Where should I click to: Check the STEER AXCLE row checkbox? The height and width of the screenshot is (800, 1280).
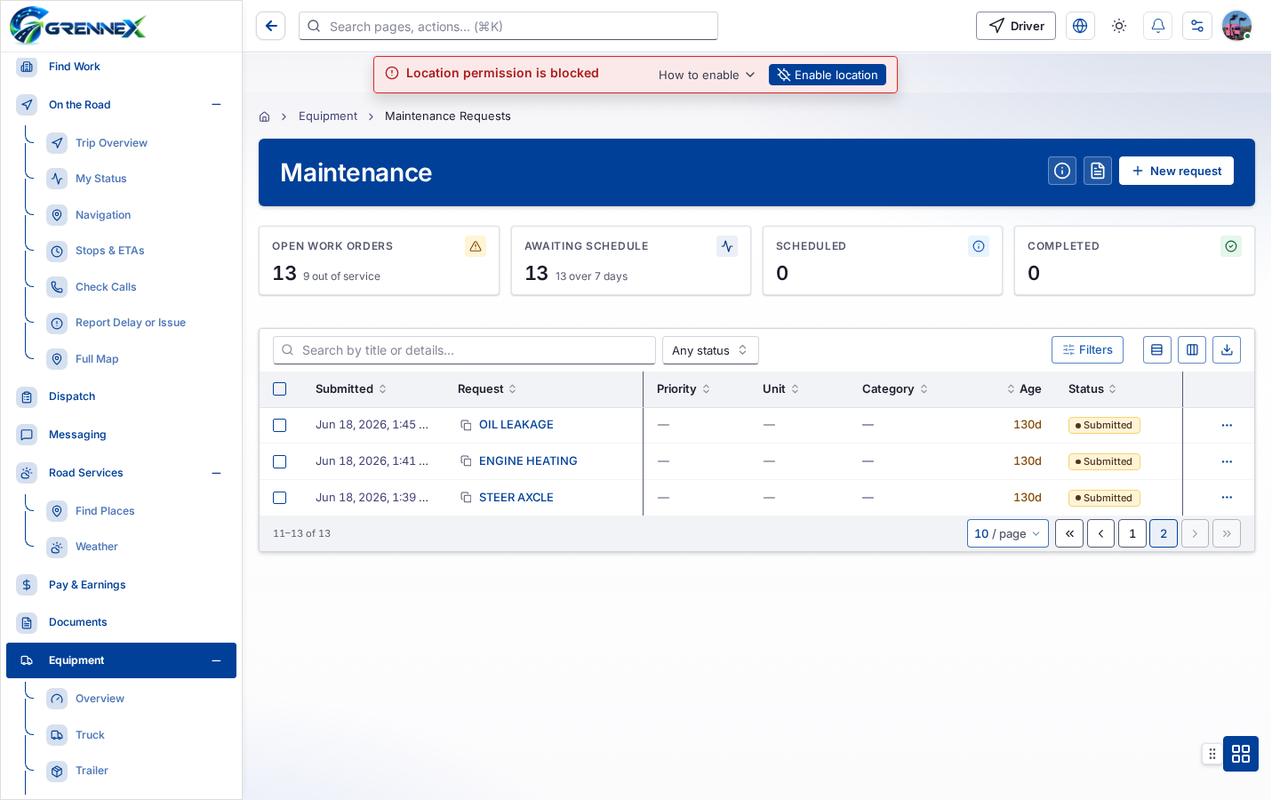point(280,498)
